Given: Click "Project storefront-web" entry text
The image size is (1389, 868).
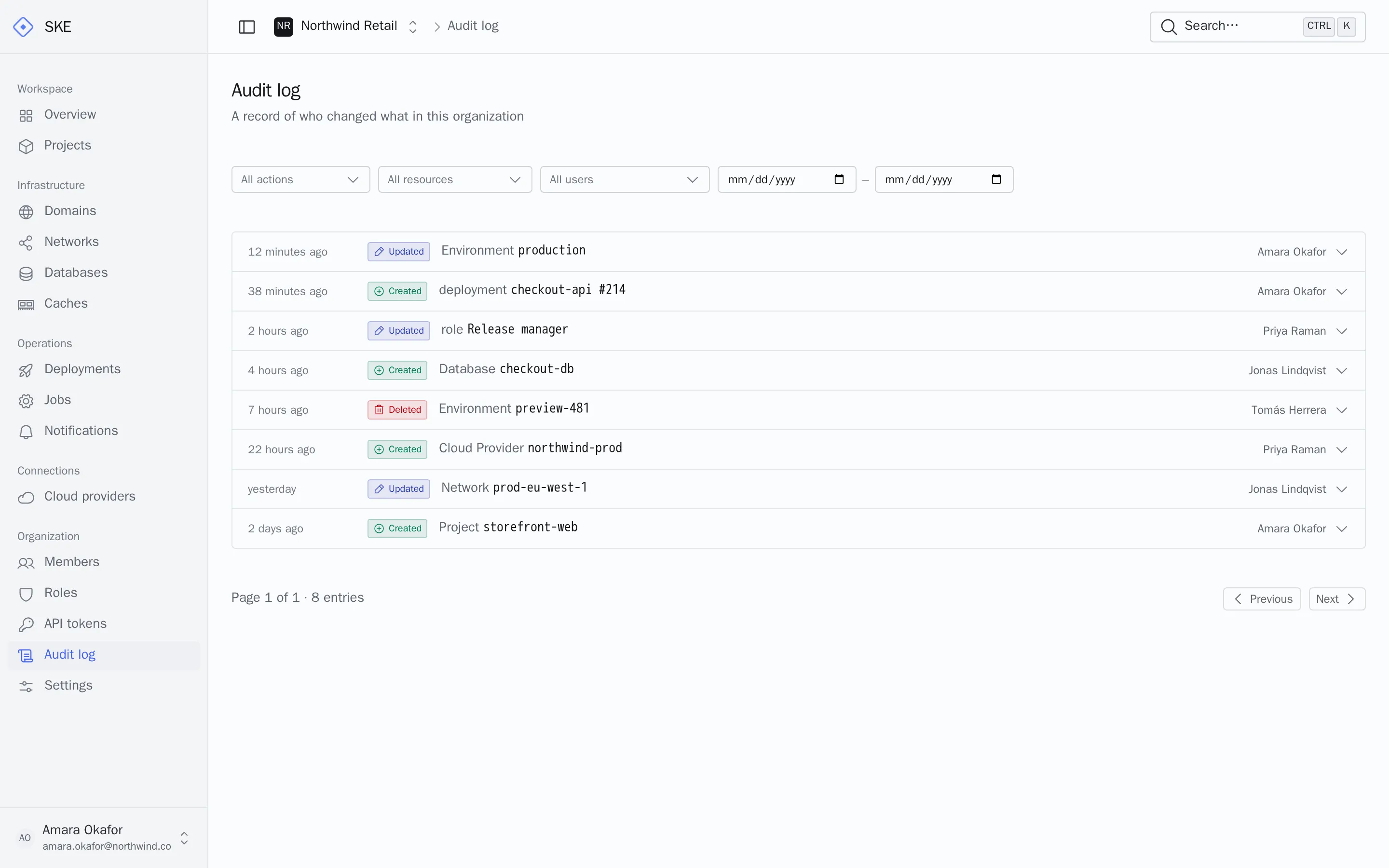Looking at the screenshot, I should click(x=508, y=528).
